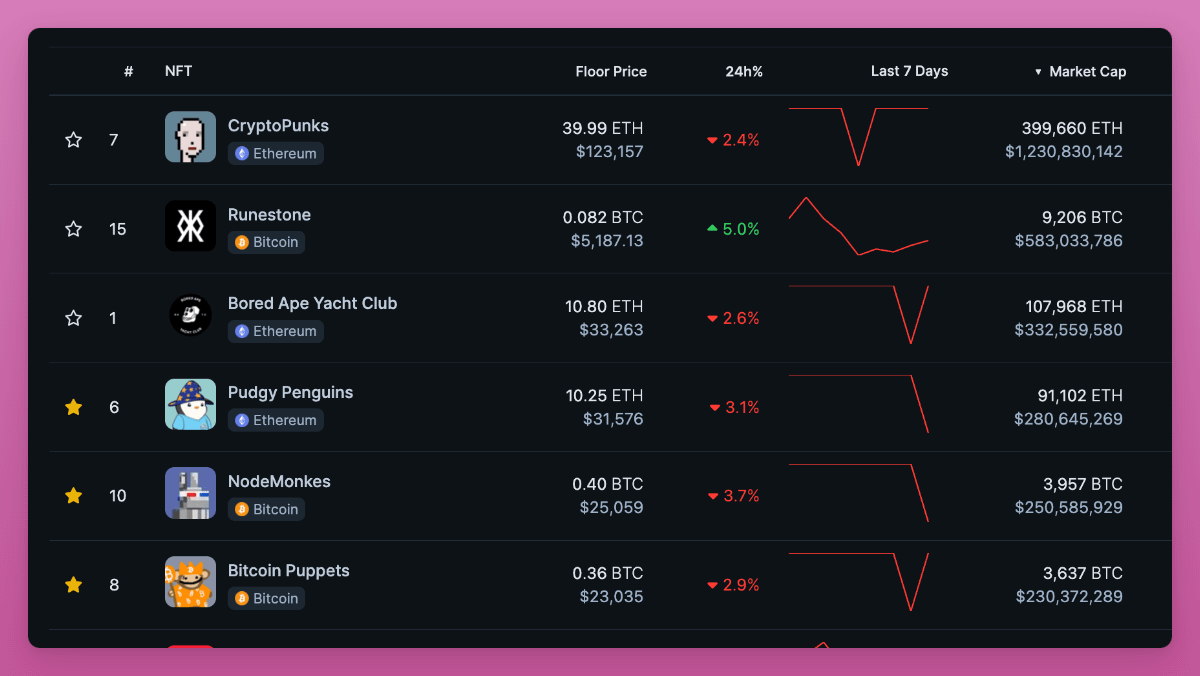The height and width of the screenshot is (676, 1200).
Task: Select the NodeMonkes pixel avatar
Action: (x=190, y=493)
